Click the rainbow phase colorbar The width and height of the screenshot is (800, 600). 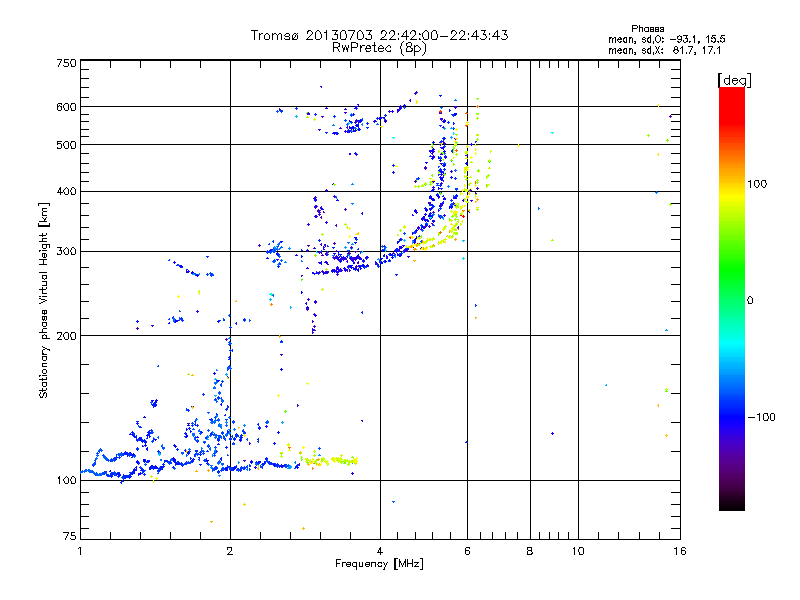tap(732, 299)
